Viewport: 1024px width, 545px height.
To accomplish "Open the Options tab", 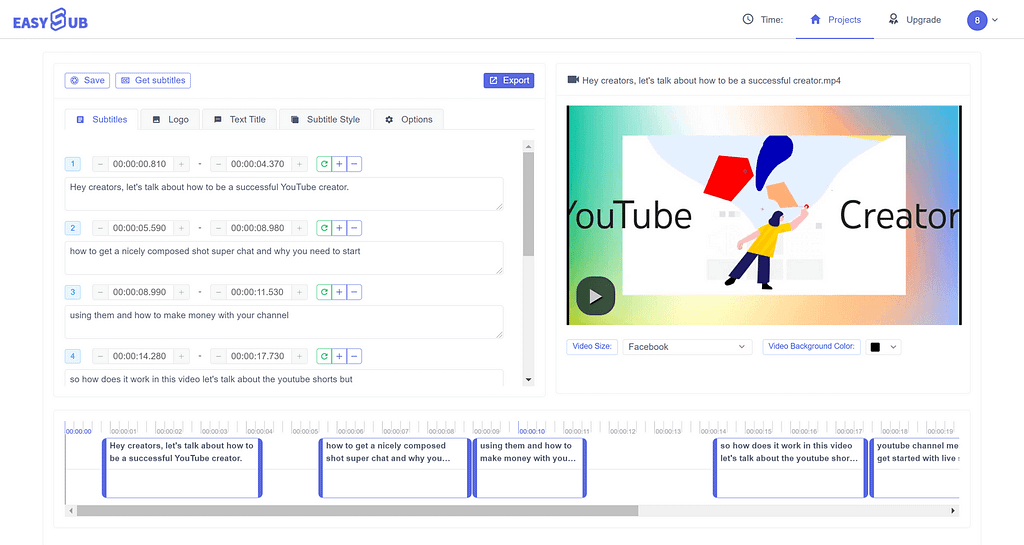I will (409, 119).
